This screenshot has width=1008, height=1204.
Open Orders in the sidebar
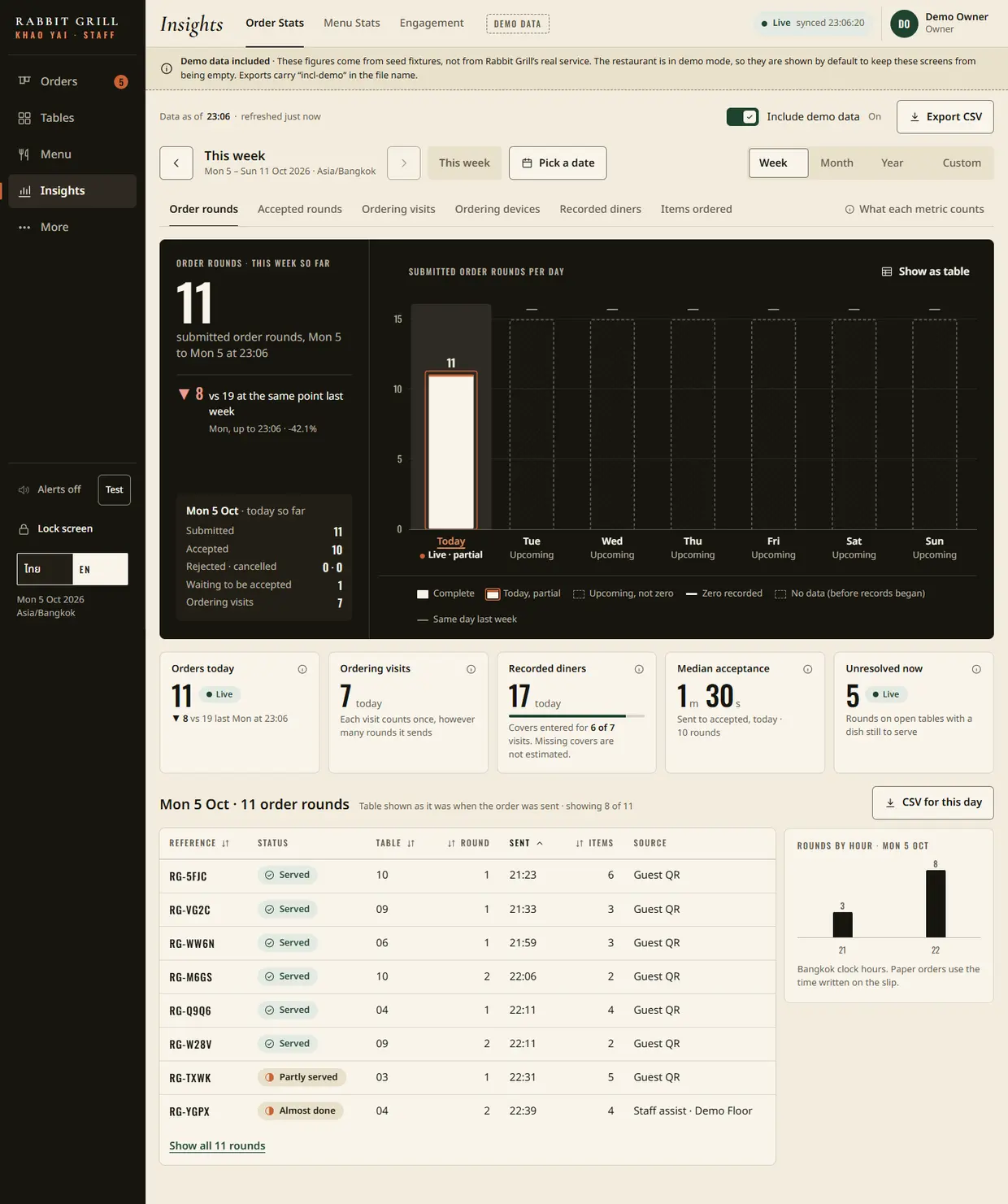pos(72,81)
